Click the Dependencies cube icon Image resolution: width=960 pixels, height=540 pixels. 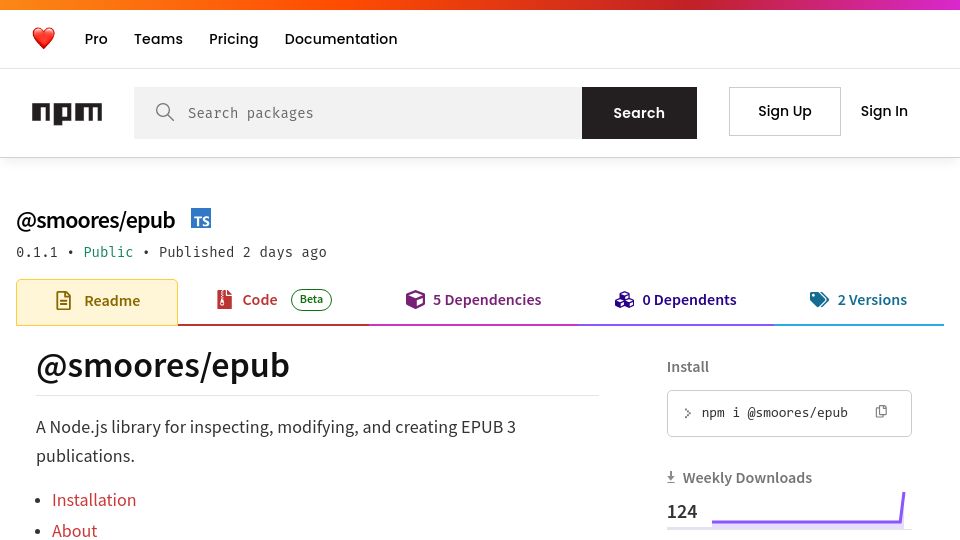[x=415, y=299]
